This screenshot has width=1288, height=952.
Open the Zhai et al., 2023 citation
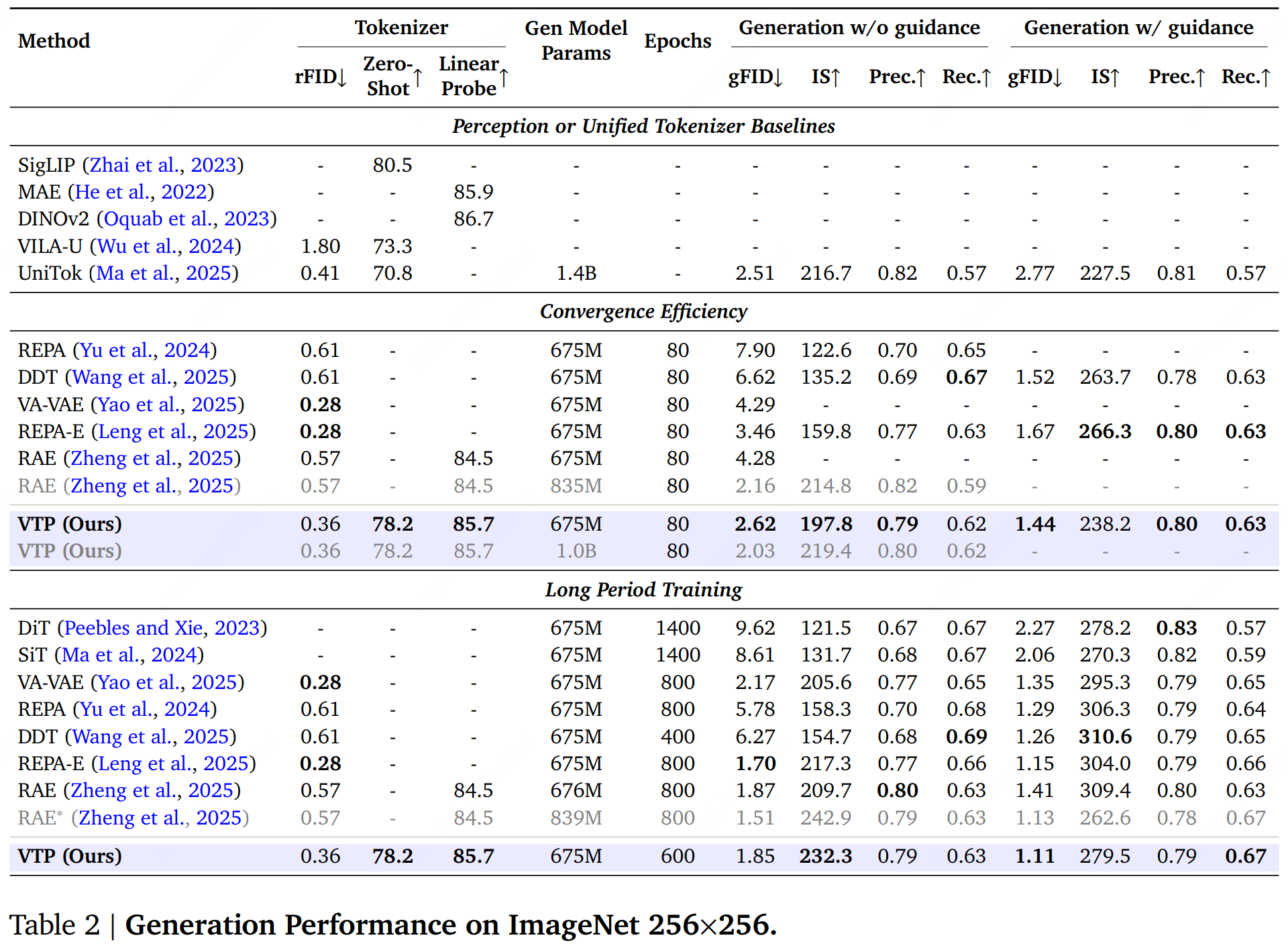point(163,165)
